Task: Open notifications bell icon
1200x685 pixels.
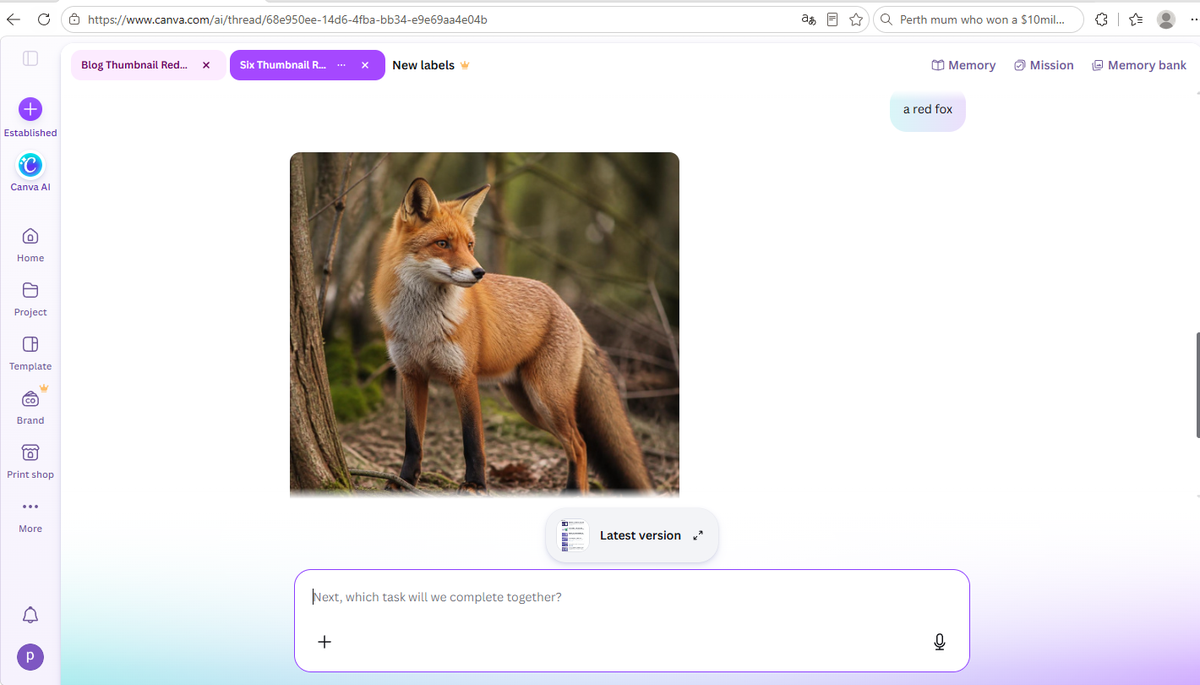Action: coord(30,613)
